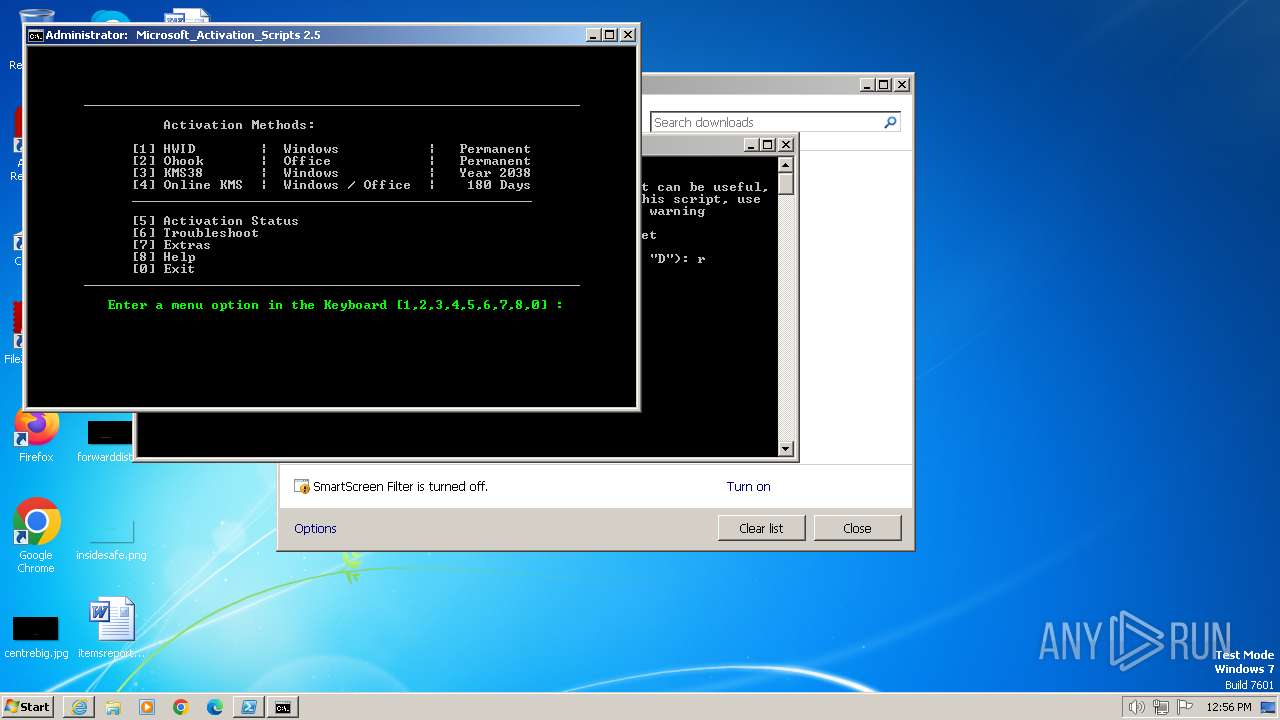
Task: Open the centrebig.jpg desktop file
Action: coord(36,636)
